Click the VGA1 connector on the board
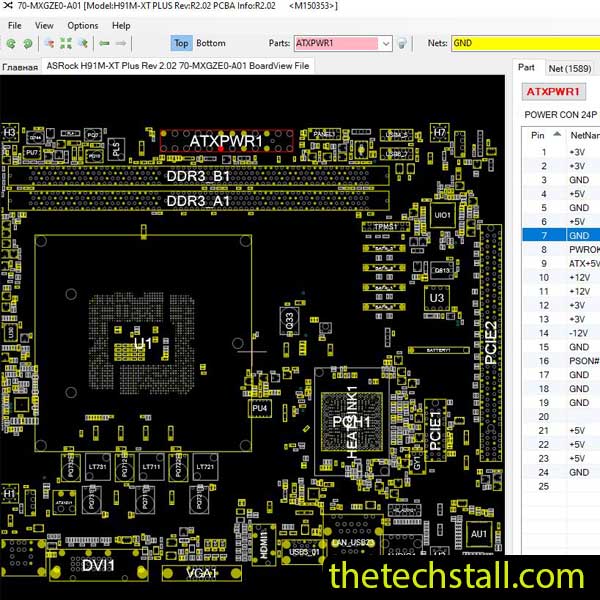Viewport: 600px width, 600px height. pos(202,573)
